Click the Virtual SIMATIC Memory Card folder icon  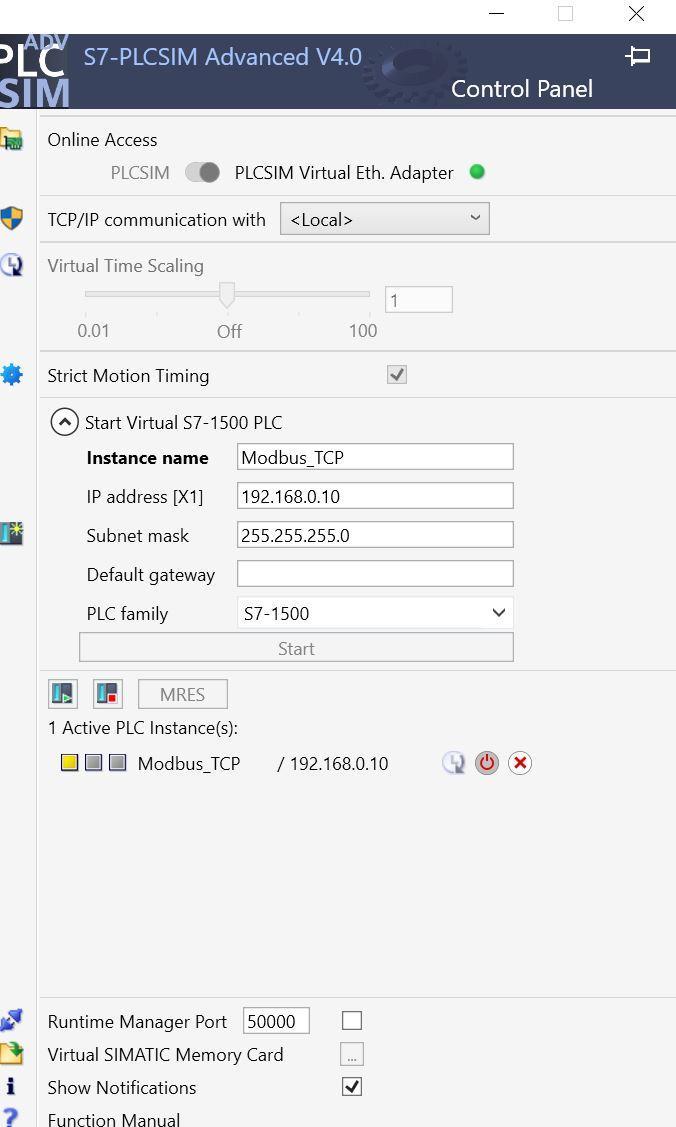[x=11, y=1053]
